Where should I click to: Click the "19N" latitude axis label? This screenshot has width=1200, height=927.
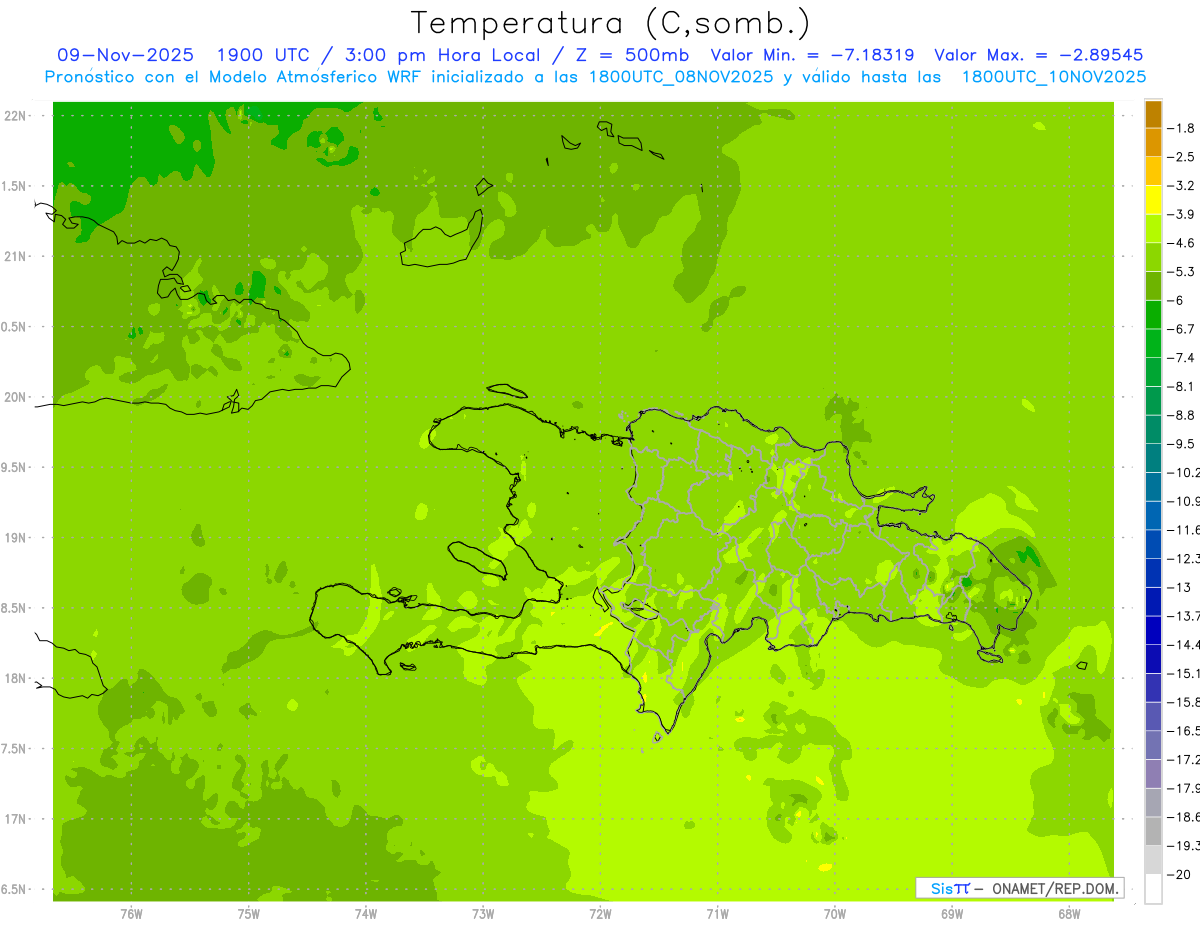point(14,538)
